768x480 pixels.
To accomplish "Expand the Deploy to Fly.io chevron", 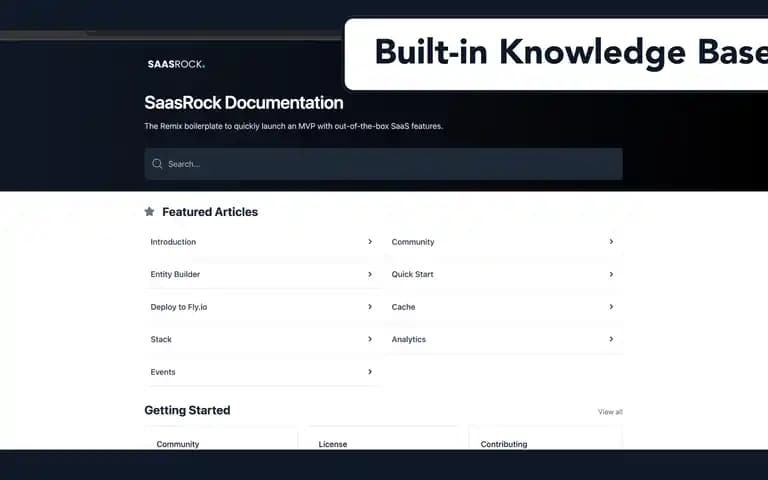I will tap(370, 307).
